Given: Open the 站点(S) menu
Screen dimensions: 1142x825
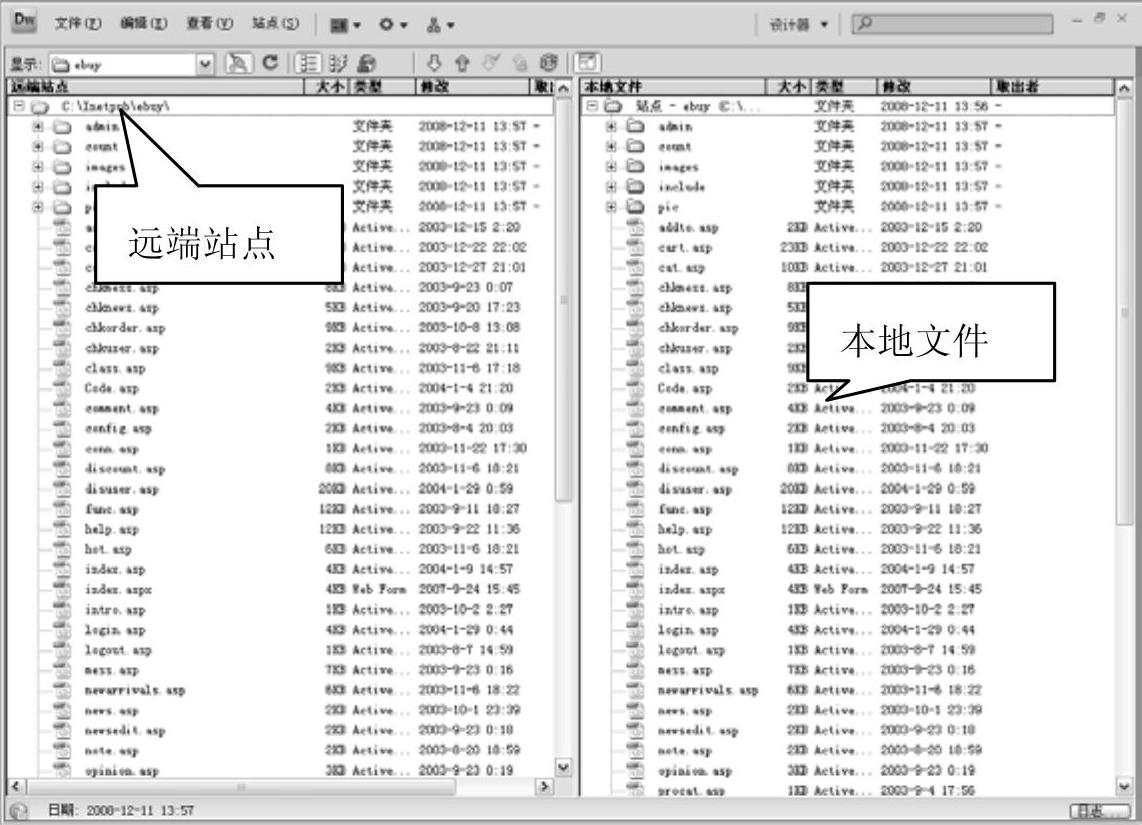Looking at the screenshot, I should 275,23.
